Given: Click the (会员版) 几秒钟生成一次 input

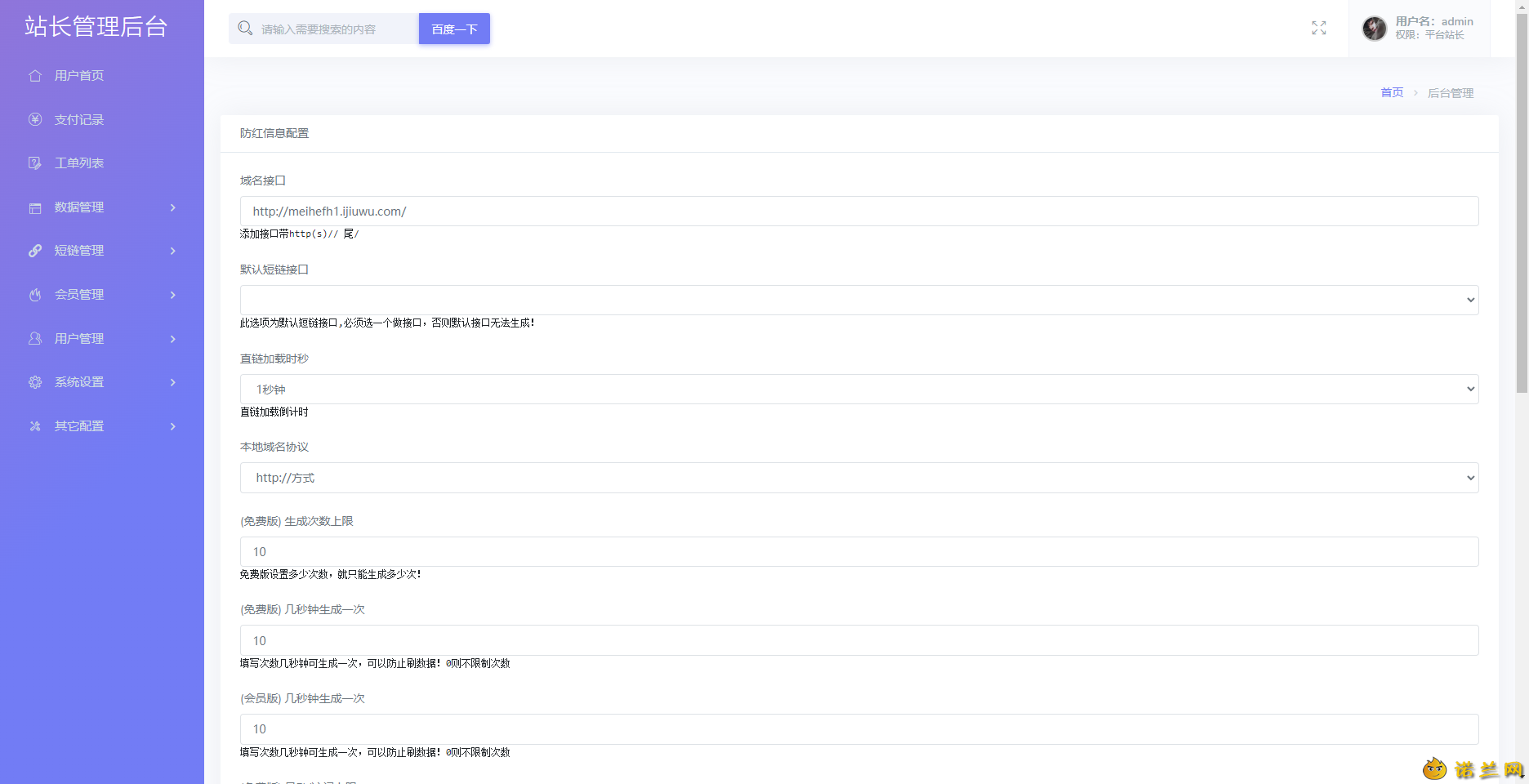Looking at the screenshot, I should [859, 728].
